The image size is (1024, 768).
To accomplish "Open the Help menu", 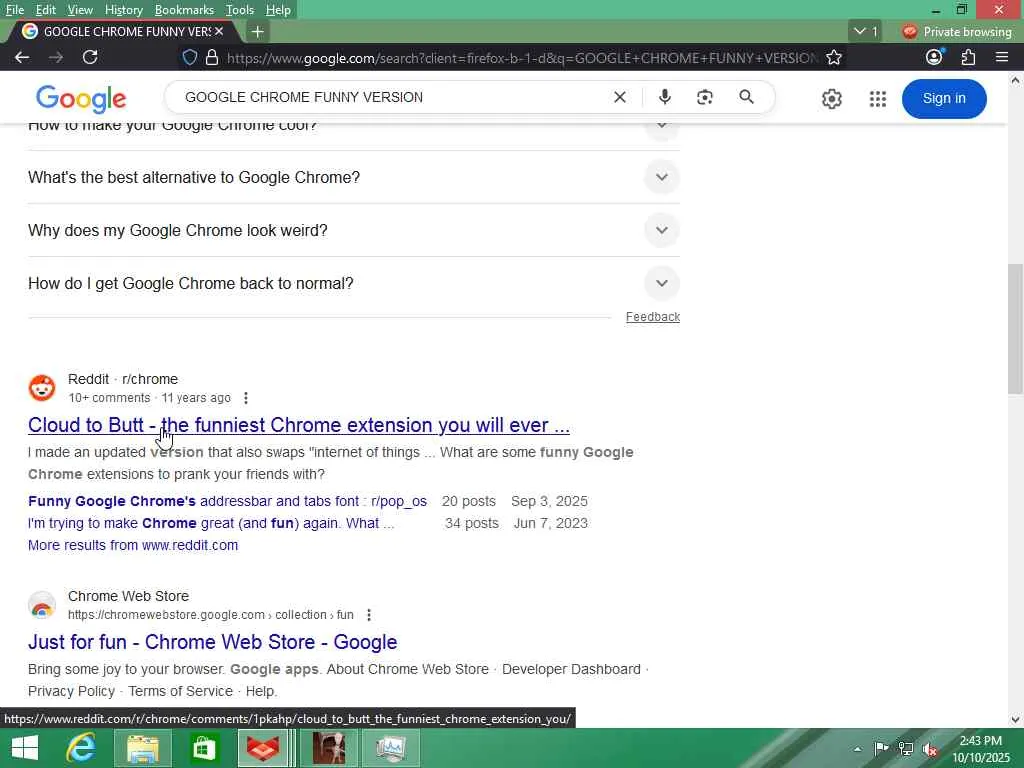I will pyautogui.click(x=278, y=10).
